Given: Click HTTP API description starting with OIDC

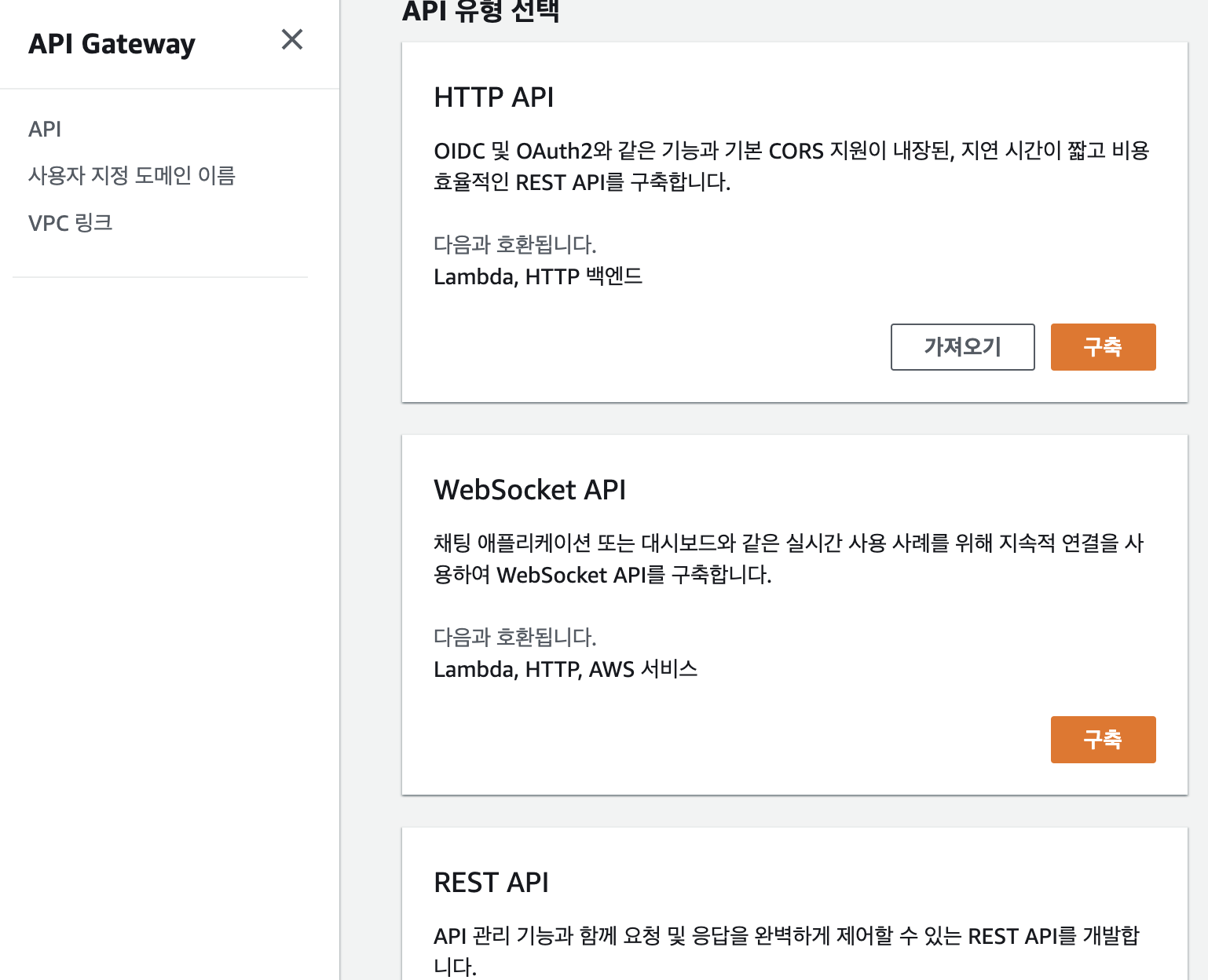Looking at the screenshot, I should 792,166.
